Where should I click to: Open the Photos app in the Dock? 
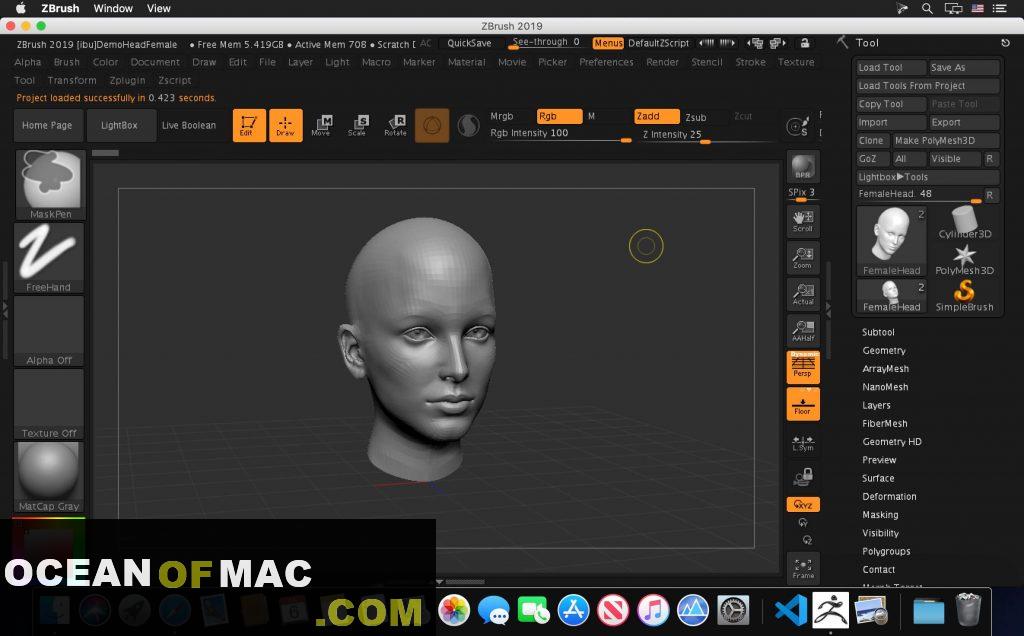click(454, 611)
